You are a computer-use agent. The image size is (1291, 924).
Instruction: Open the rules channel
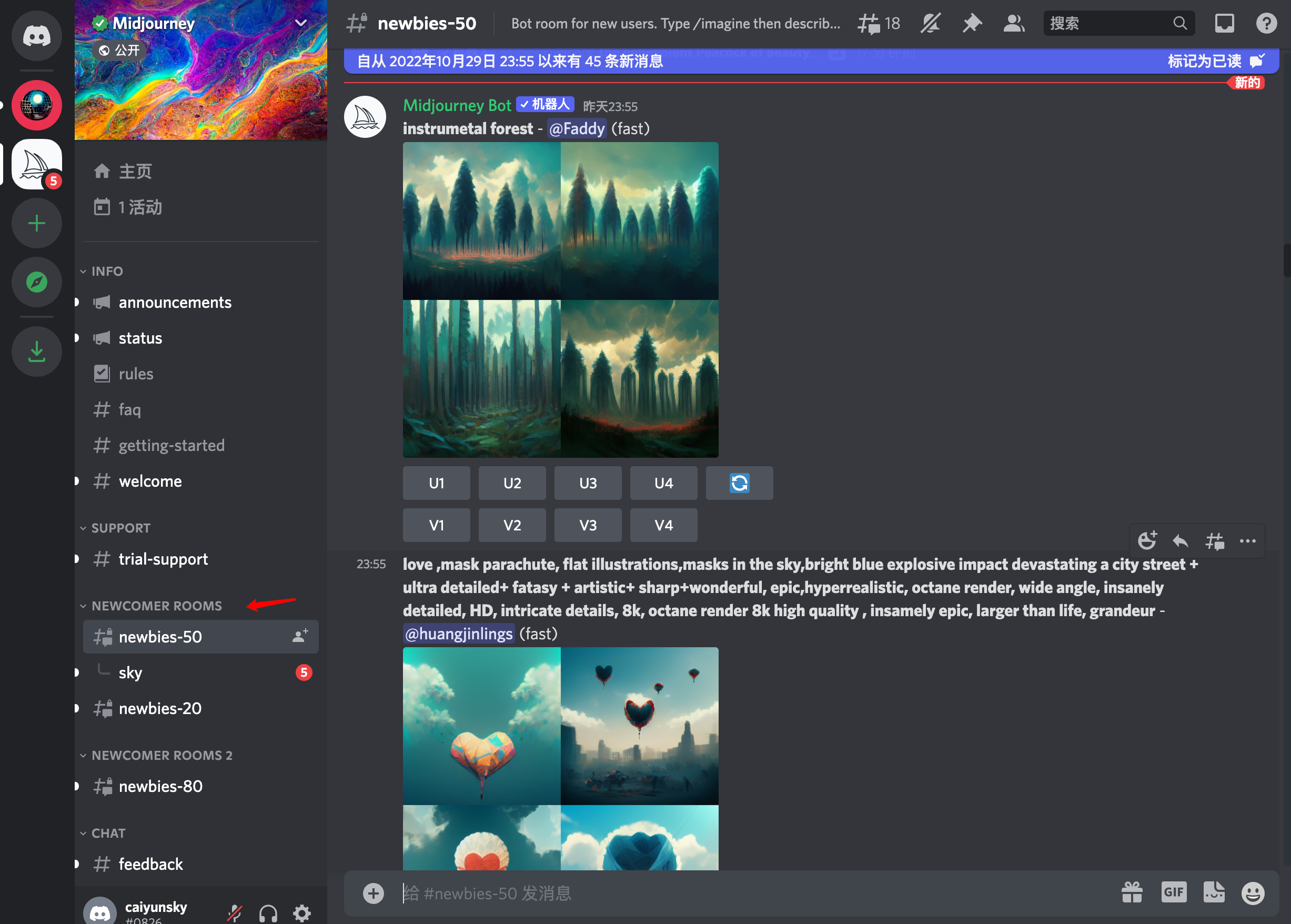point(201,374)
